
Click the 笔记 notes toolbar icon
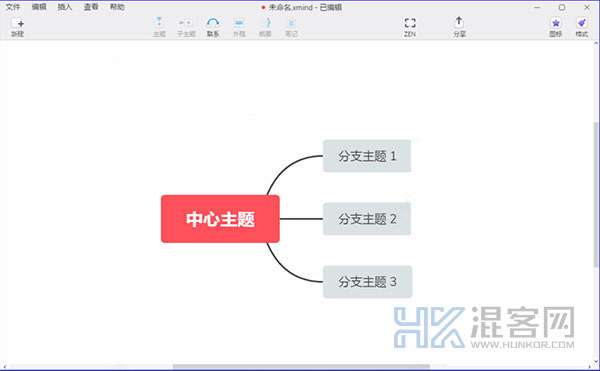click(291, 27)
